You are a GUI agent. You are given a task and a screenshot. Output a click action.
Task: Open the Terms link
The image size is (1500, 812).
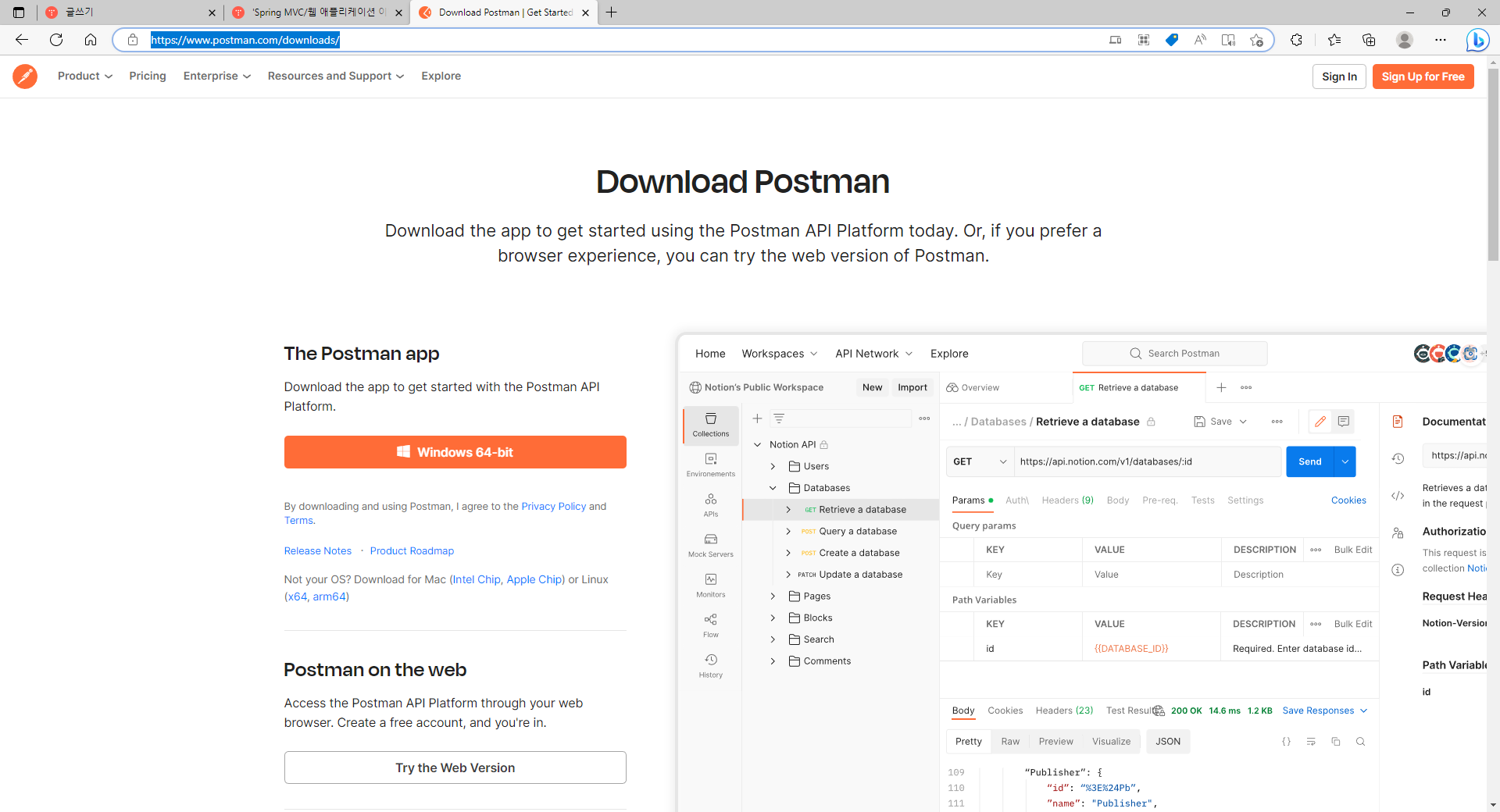[298, 521]
